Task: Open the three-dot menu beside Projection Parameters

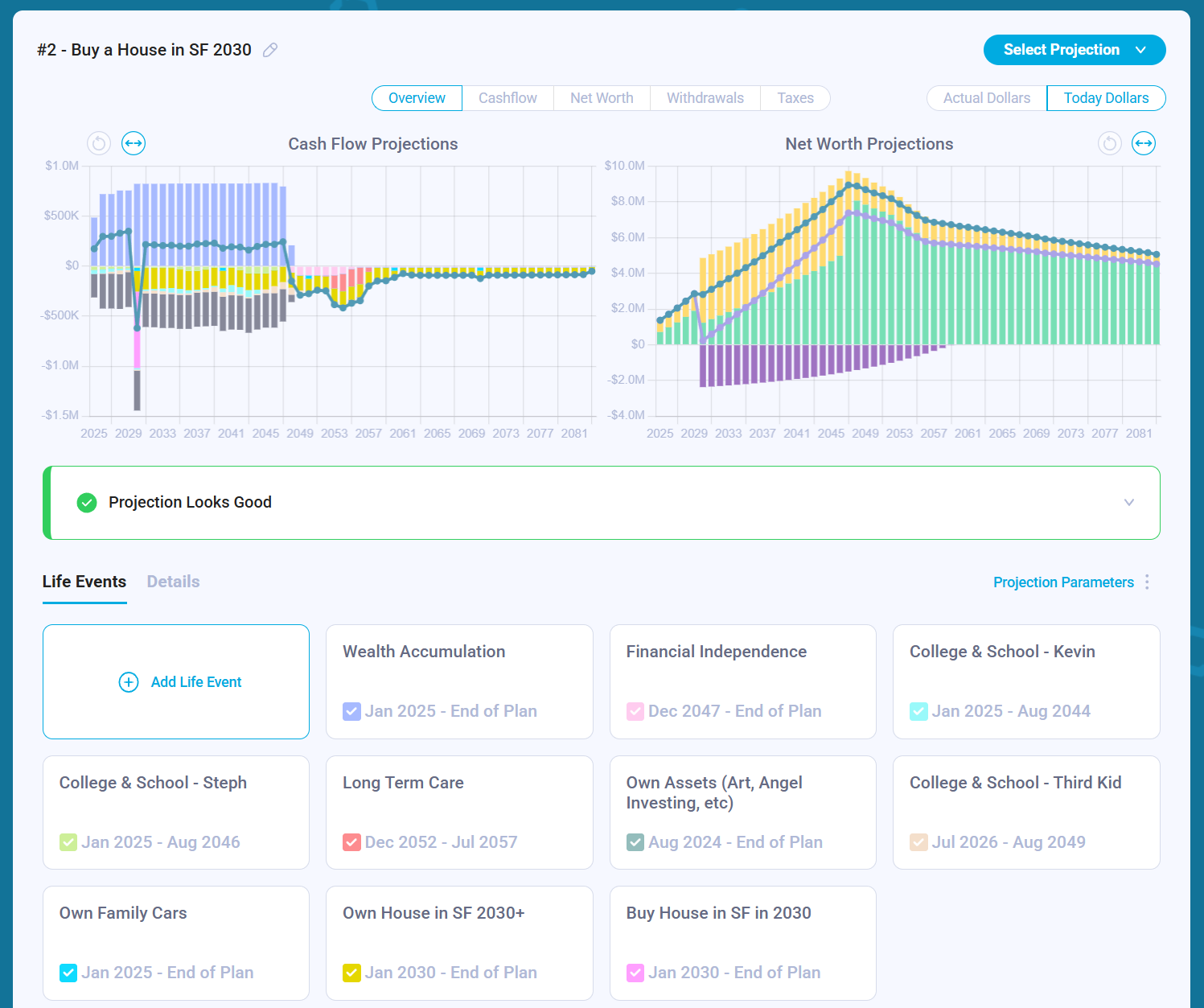Action: pyautogui.click(x=1147, y=582)
